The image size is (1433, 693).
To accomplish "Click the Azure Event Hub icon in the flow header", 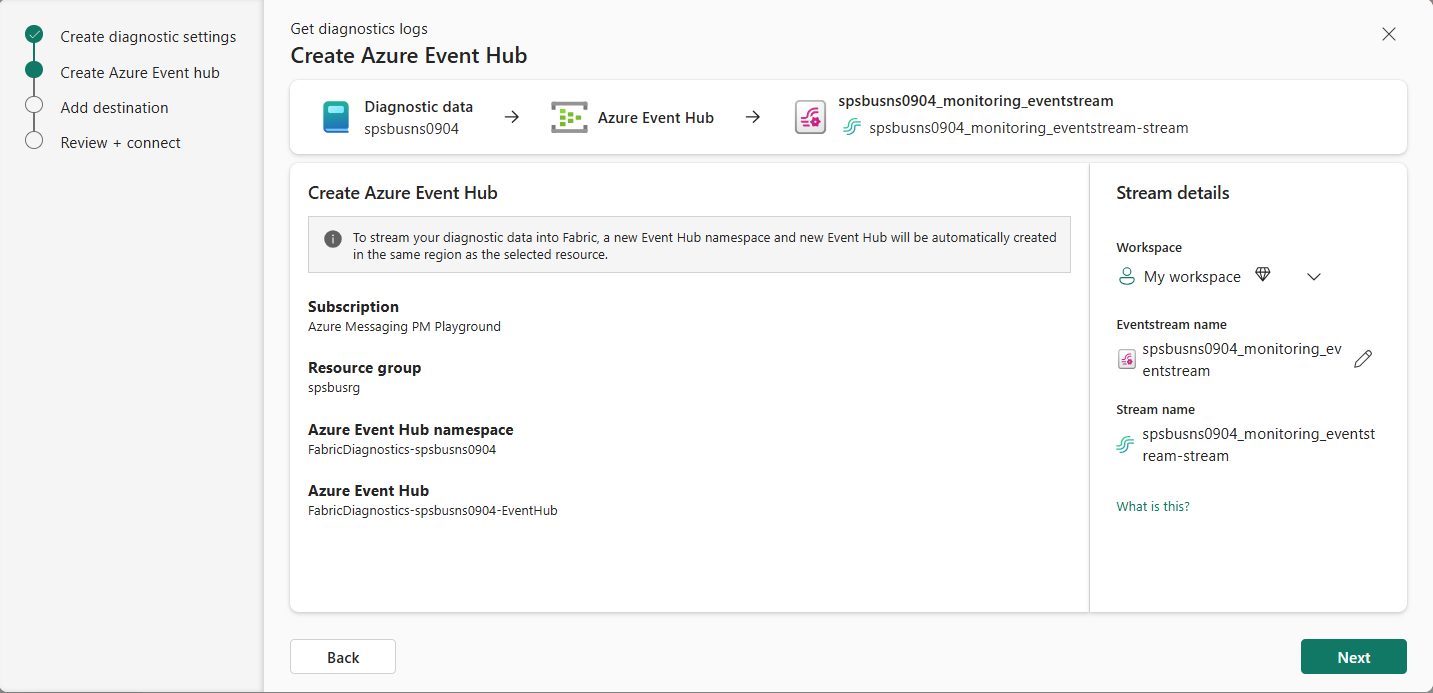I will pyautogui.click(x=569, y=117).
